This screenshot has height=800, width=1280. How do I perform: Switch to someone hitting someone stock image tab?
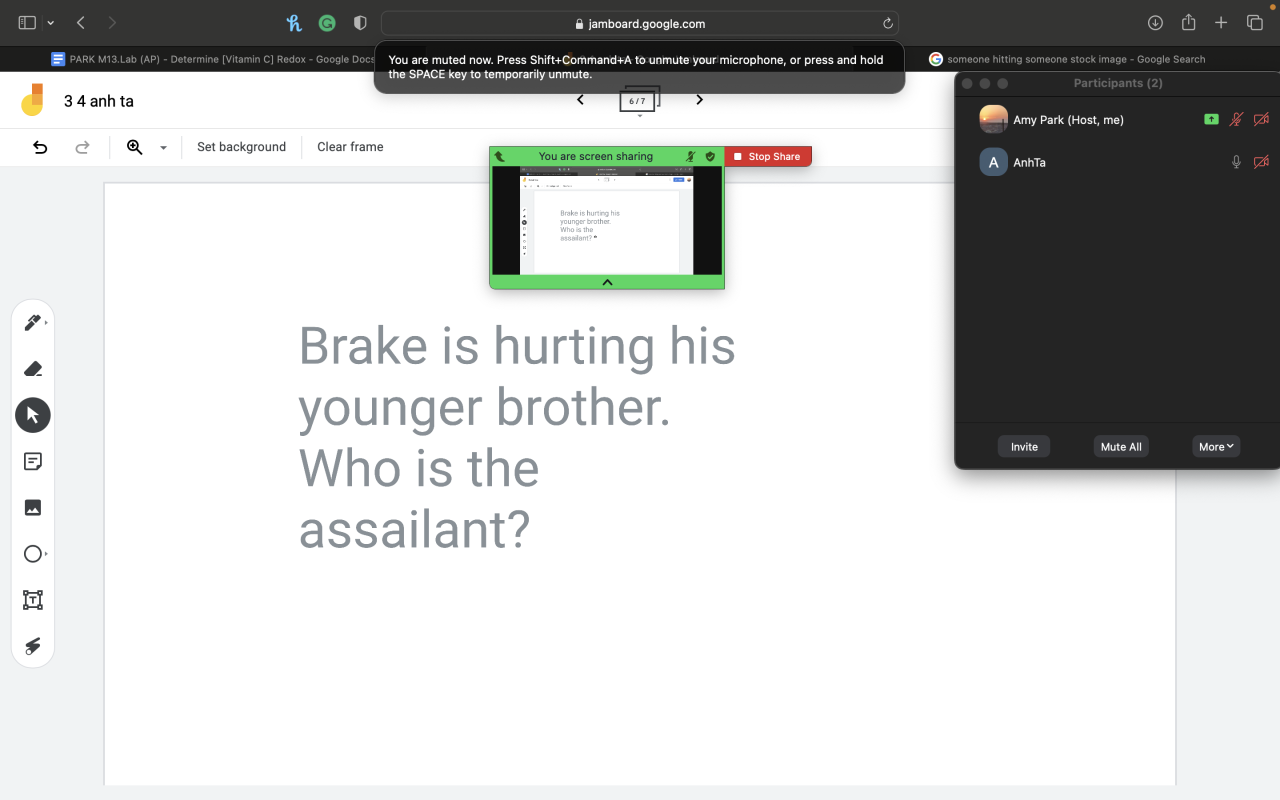pyautogui.click(x=1067, y=59)
